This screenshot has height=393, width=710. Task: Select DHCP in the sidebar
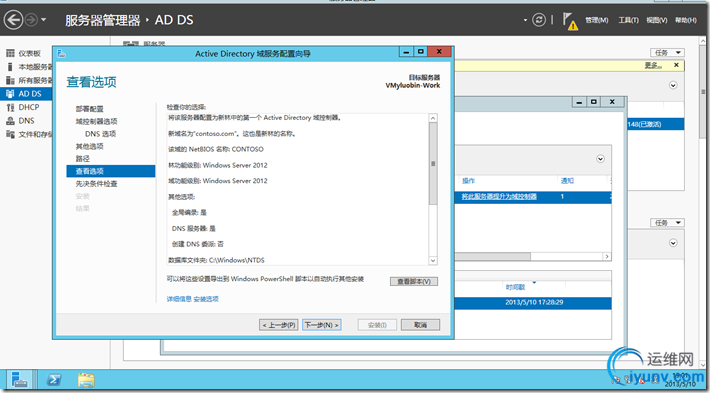coord(26,107)
